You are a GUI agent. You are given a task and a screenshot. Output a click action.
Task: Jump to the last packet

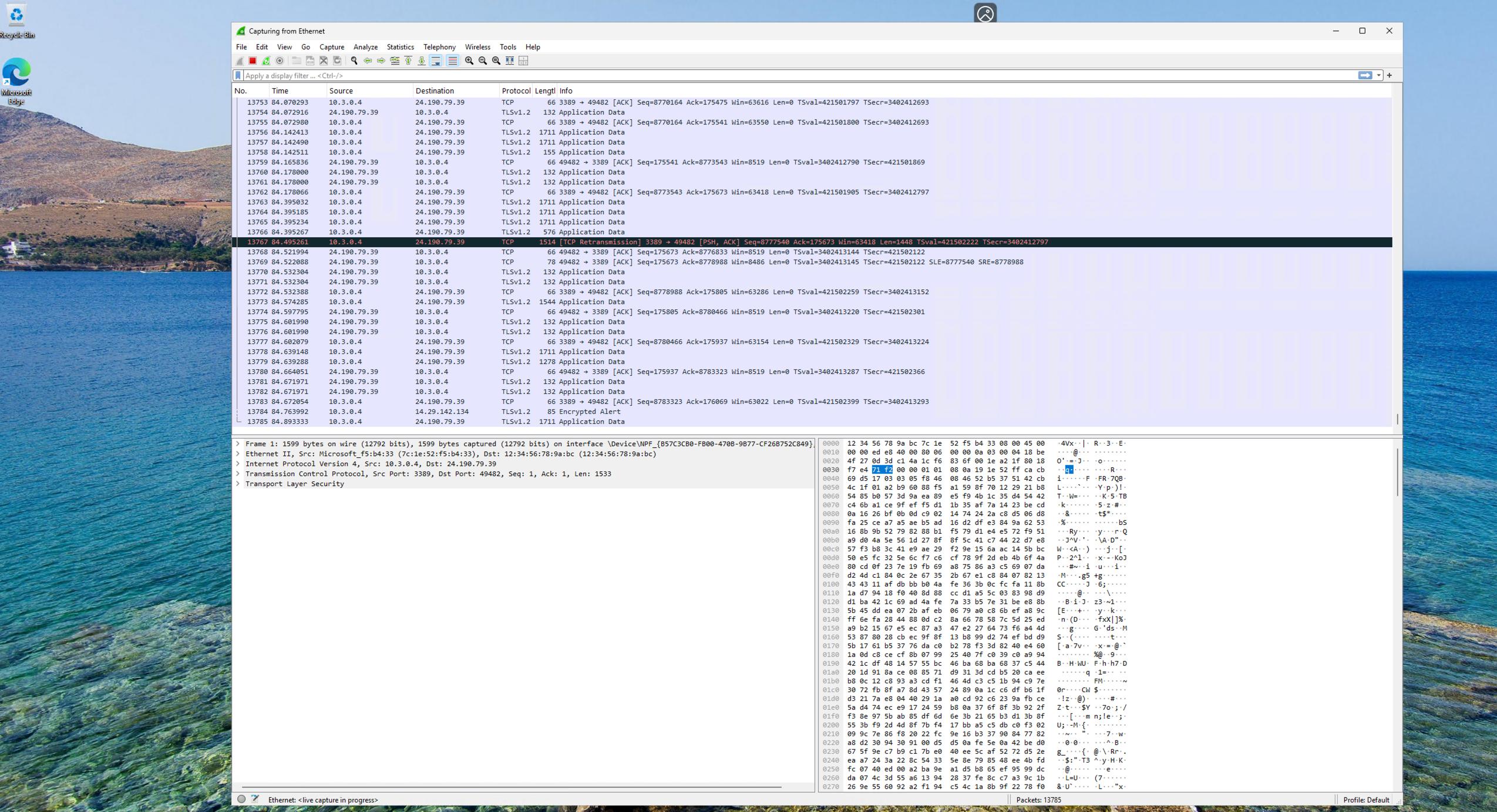[422, 60]
